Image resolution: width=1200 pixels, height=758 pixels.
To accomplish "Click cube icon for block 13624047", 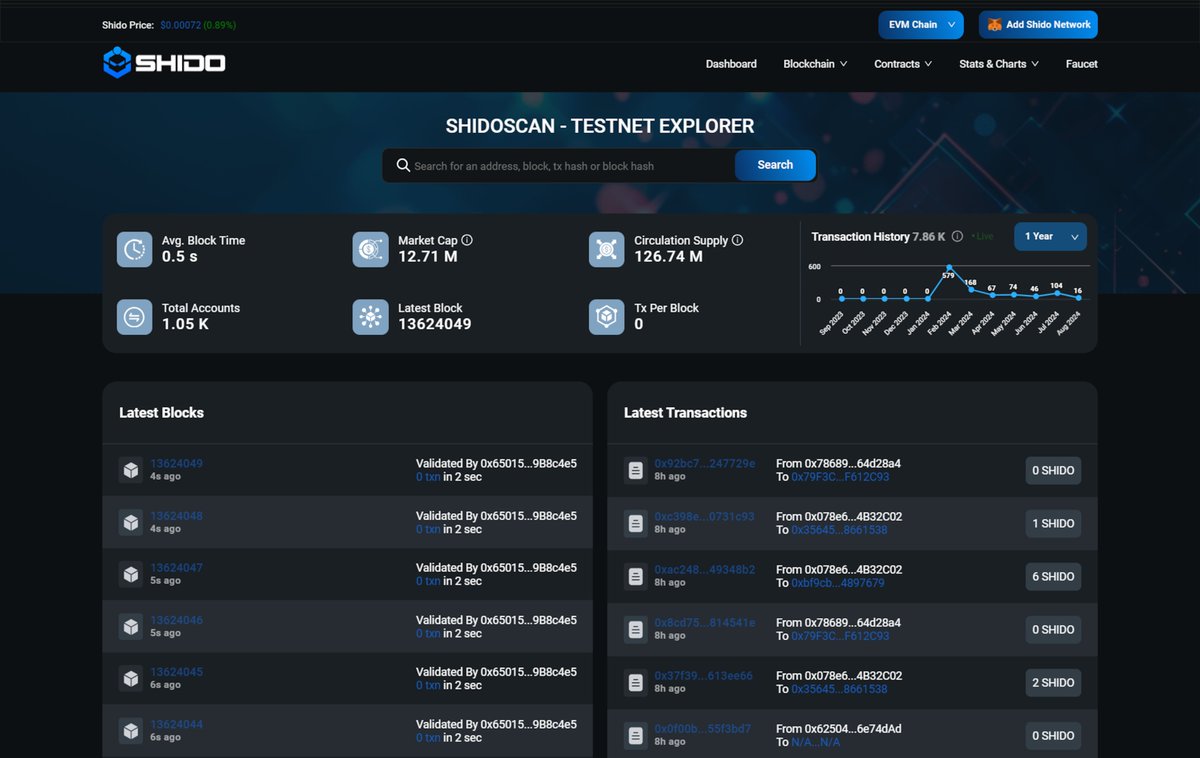I will (130, 574).
